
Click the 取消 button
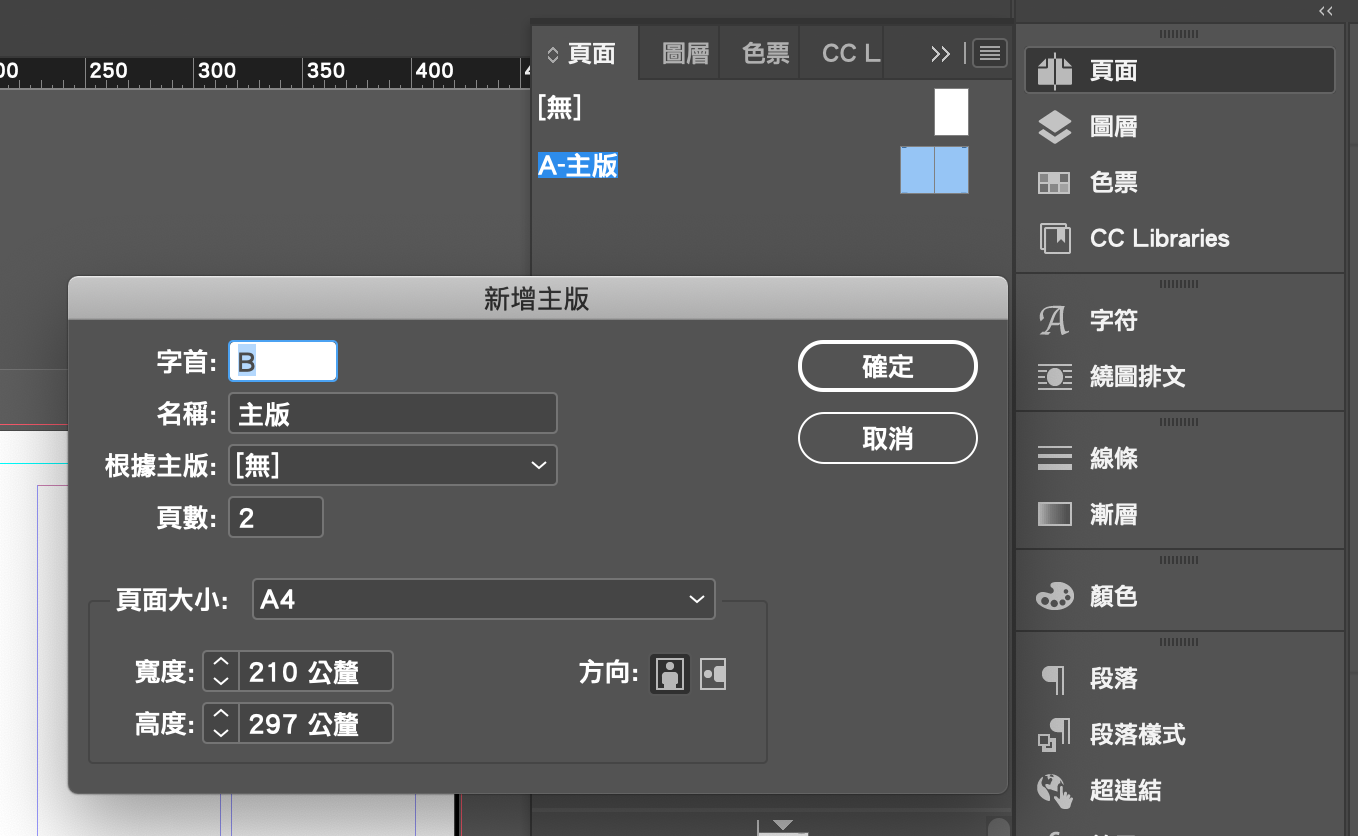click(x=887, y=438)
